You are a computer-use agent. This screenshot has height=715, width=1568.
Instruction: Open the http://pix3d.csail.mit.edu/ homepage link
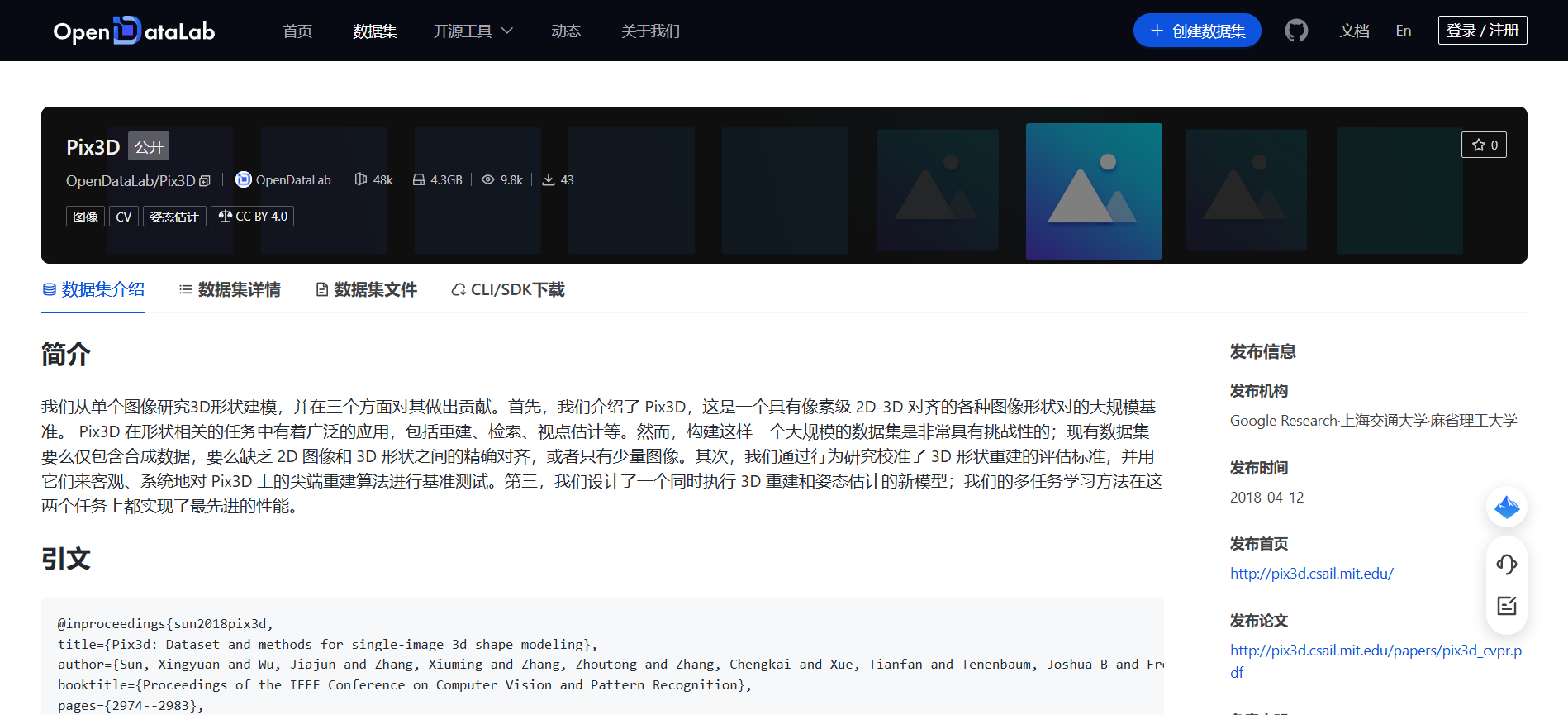1311,574
